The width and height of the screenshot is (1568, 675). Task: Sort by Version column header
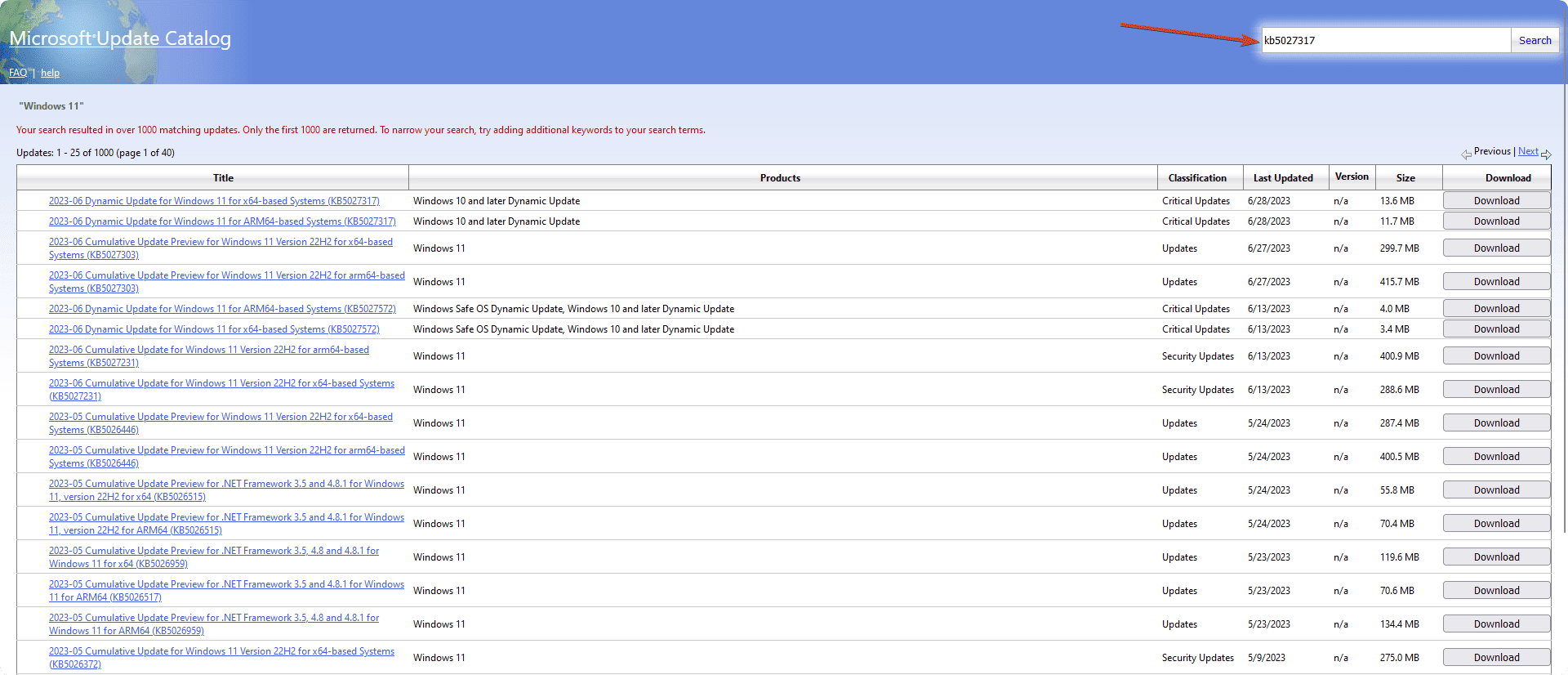pyautogui.click(x=1352, y=177)
